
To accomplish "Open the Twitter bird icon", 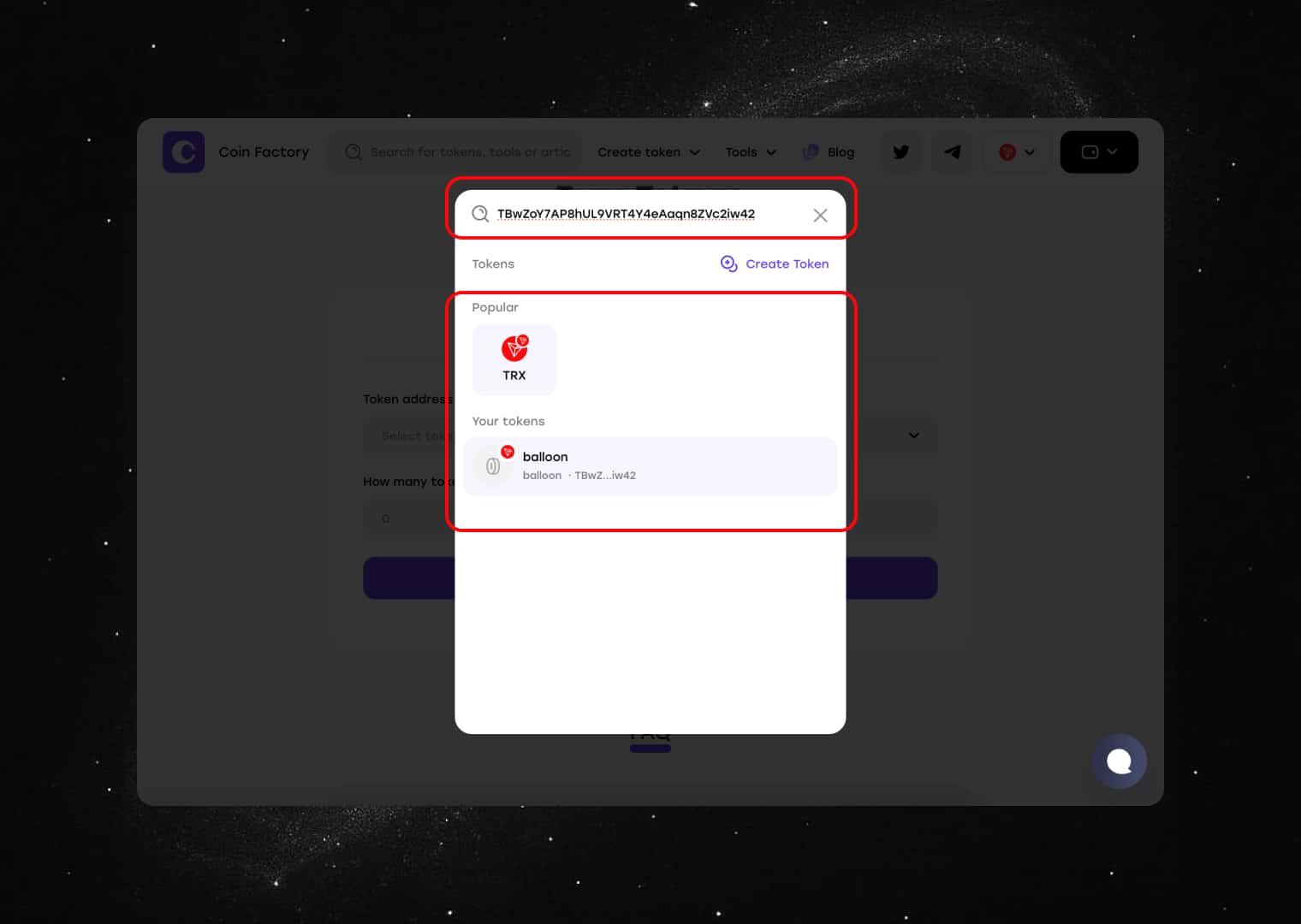I will 901,152.
